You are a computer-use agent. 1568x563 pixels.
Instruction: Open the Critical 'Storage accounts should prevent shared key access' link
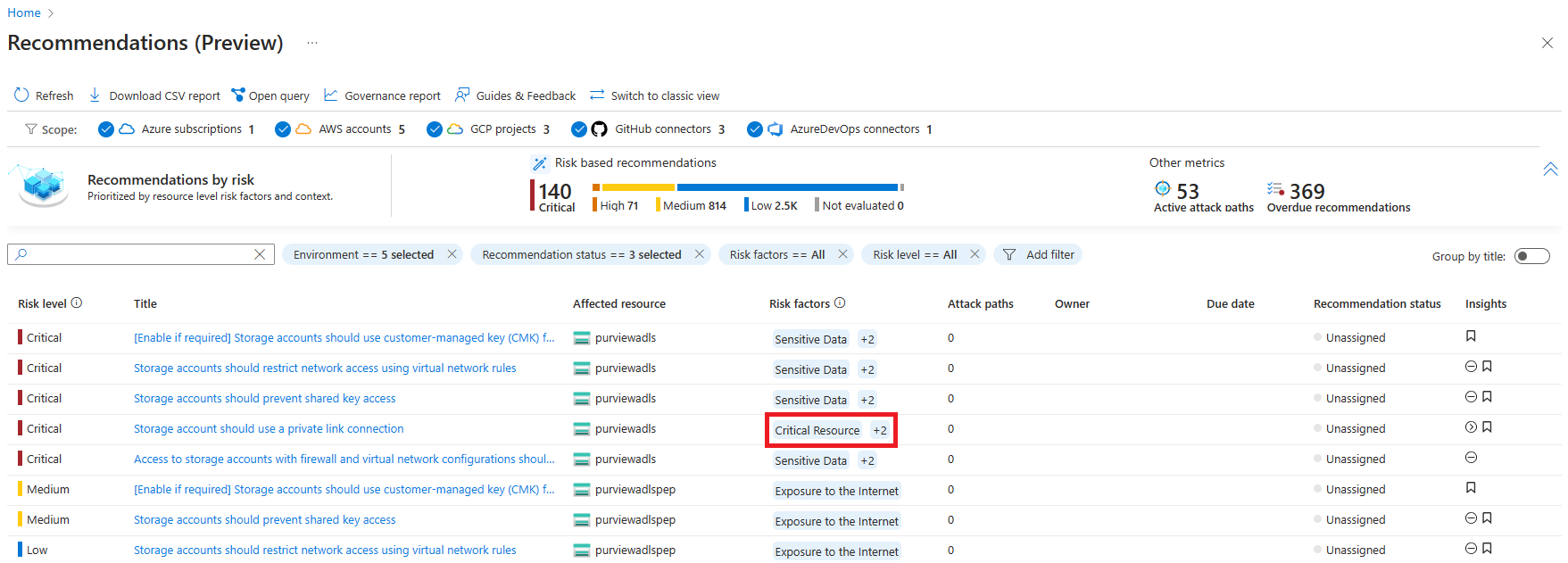coord(265,398)
